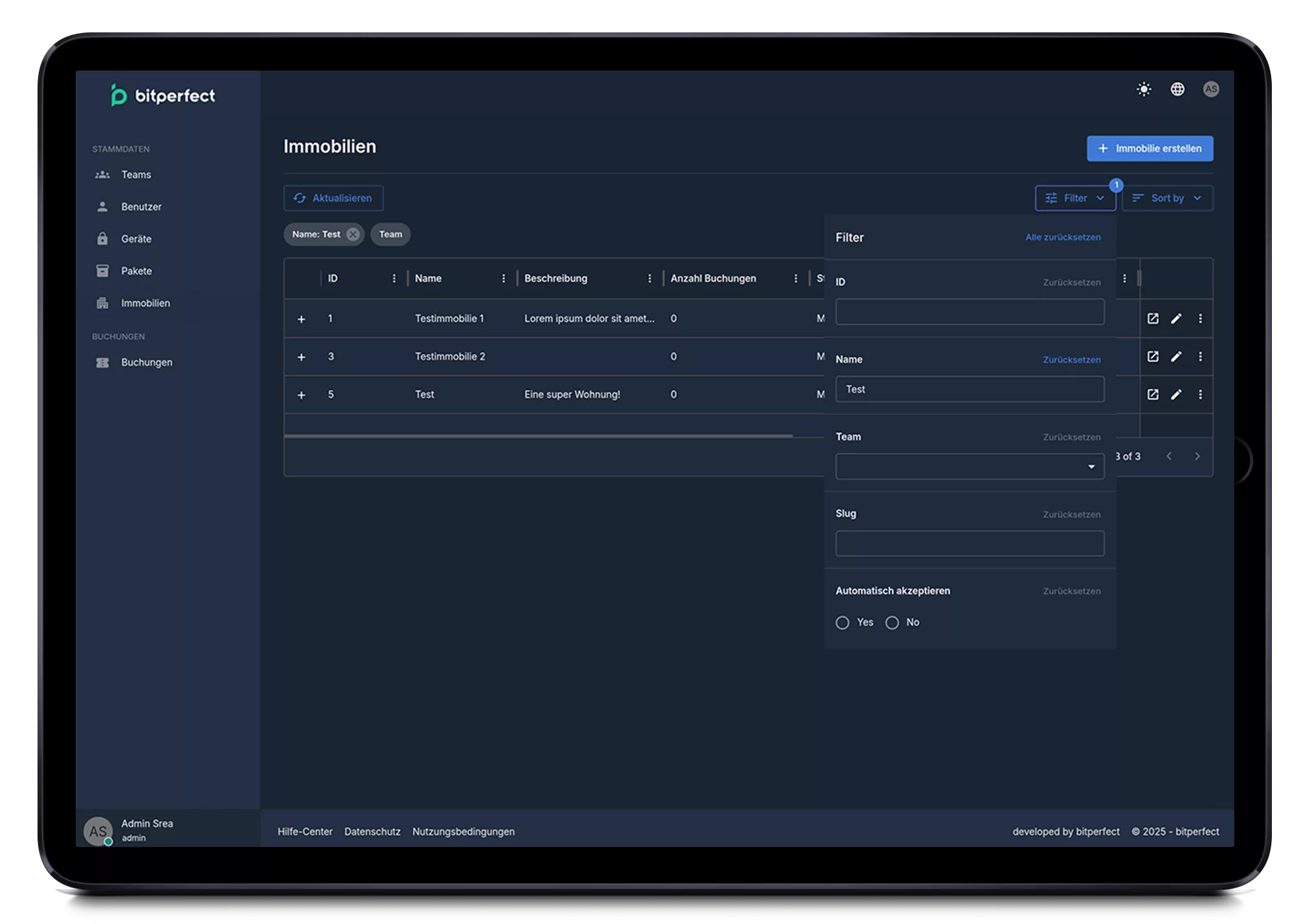The width and height of the screenshot is (1310, 924).
Task: Click the horizontal table scrollbar
Action: pos(537,436)
